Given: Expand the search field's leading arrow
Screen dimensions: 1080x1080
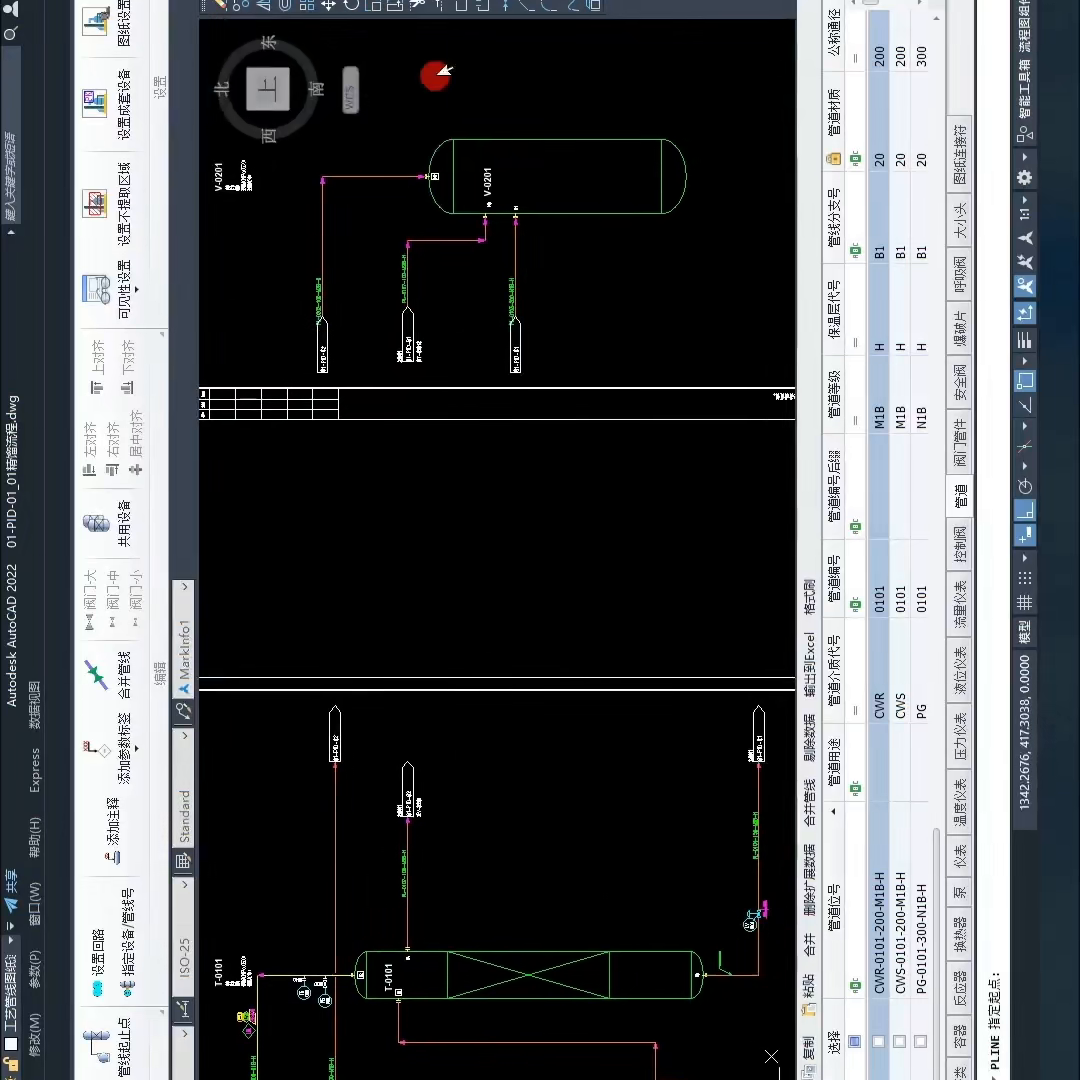Looking at the screenshot, I should pyautogui.click(x=10, y=232).
